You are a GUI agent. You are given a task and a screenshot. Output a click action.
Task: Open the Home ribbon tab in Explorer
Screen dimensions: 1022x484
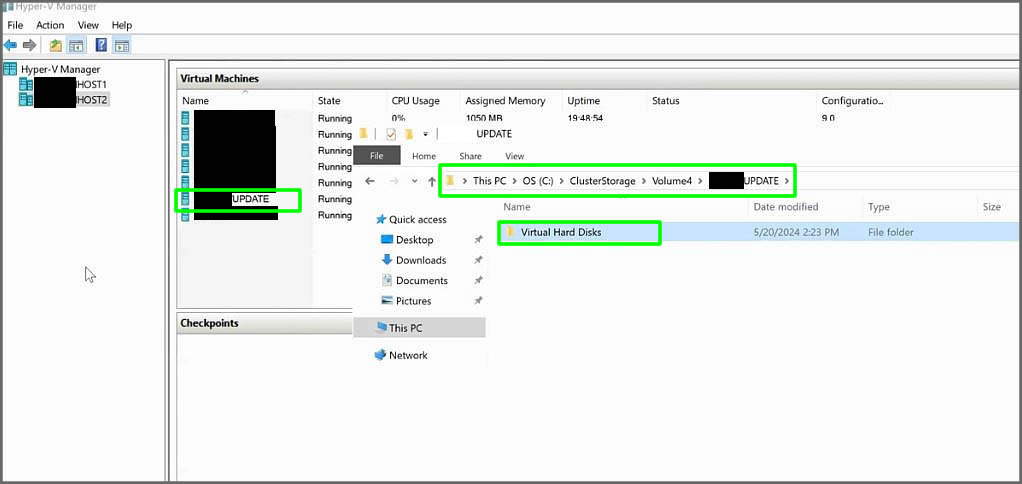pos(424,156)
